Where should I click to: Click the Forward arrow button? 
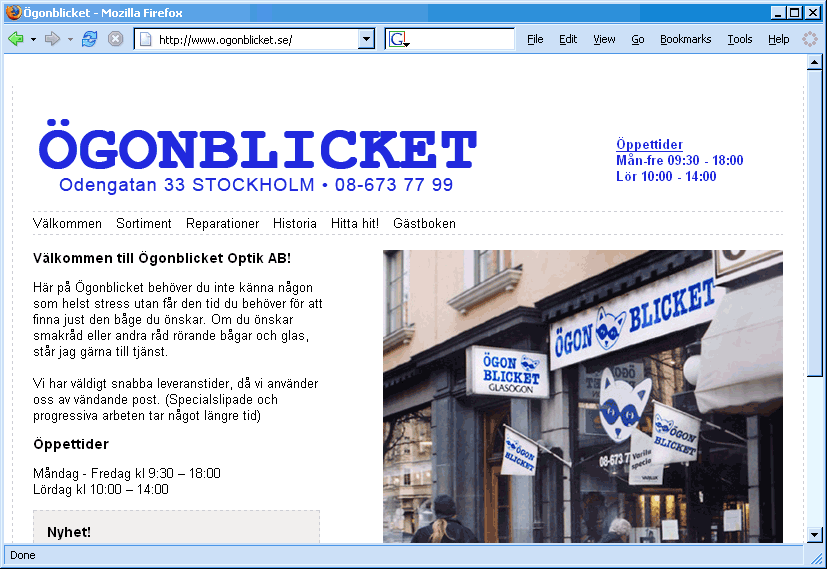(52, 39)
